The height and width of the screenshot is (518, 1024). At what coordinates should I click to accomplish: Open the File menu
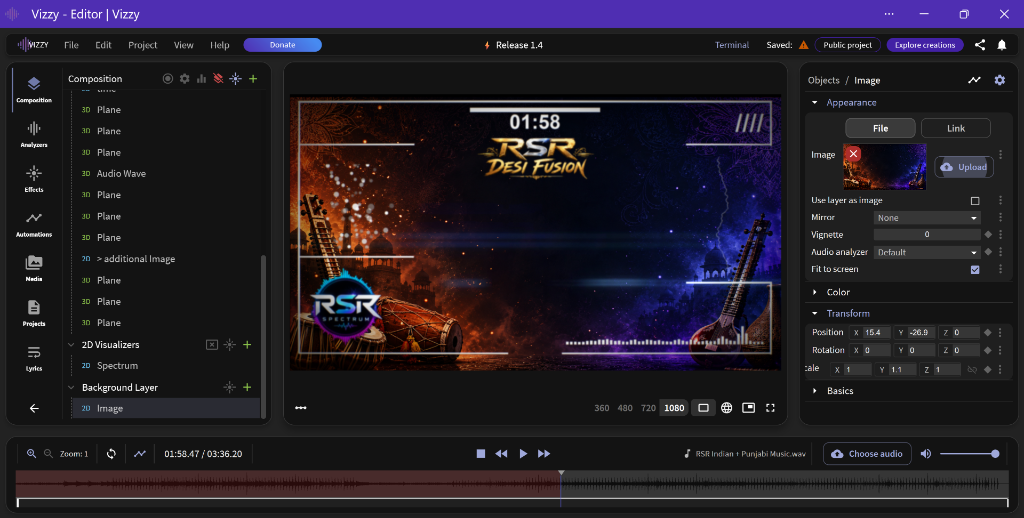pyautogui.click(x=71, y=45)
